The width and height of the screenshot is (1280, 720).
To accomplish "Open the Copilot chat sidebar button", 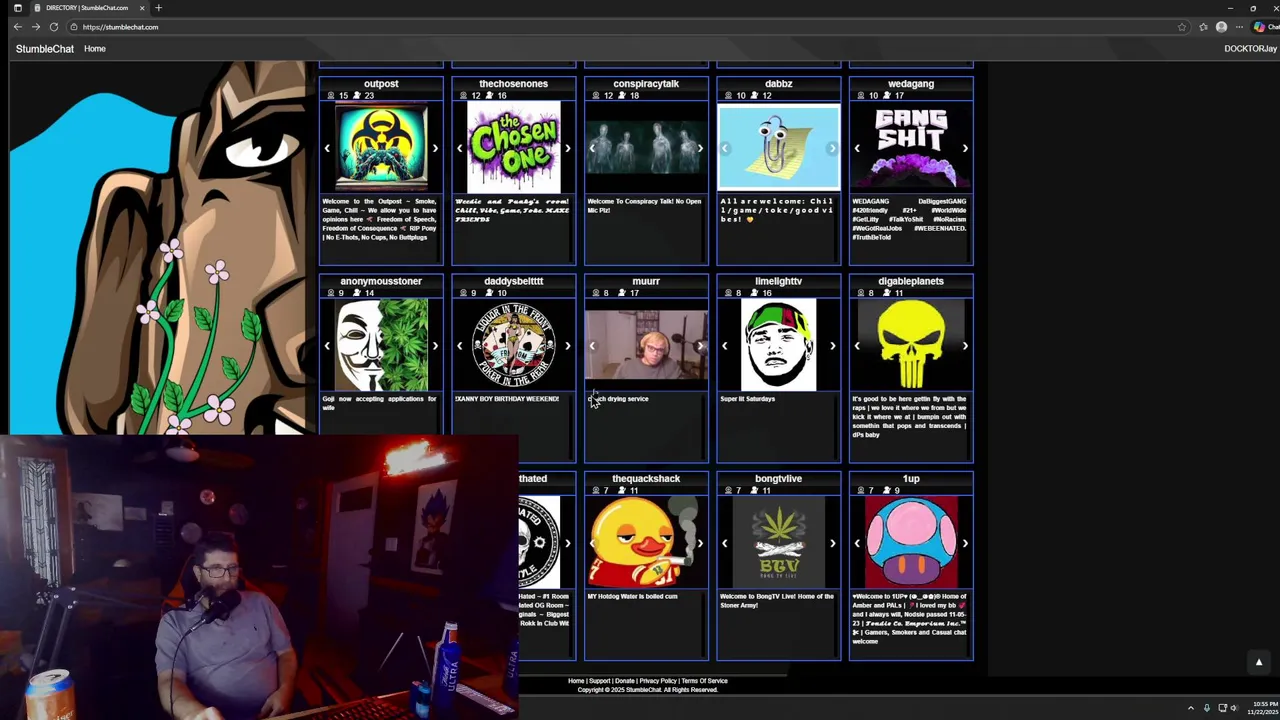I will pyautogui.click(x=1264, y=27).
